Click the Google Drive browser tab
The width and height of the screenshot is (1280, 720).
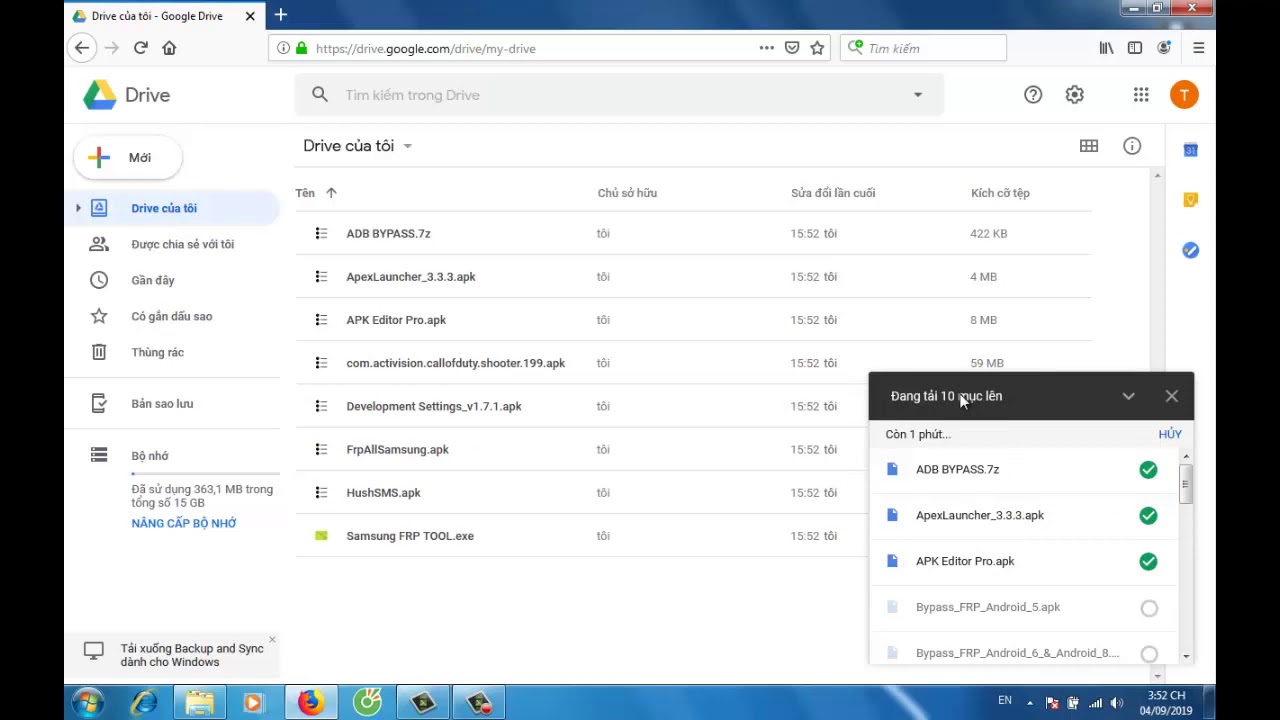pos(165,15)
